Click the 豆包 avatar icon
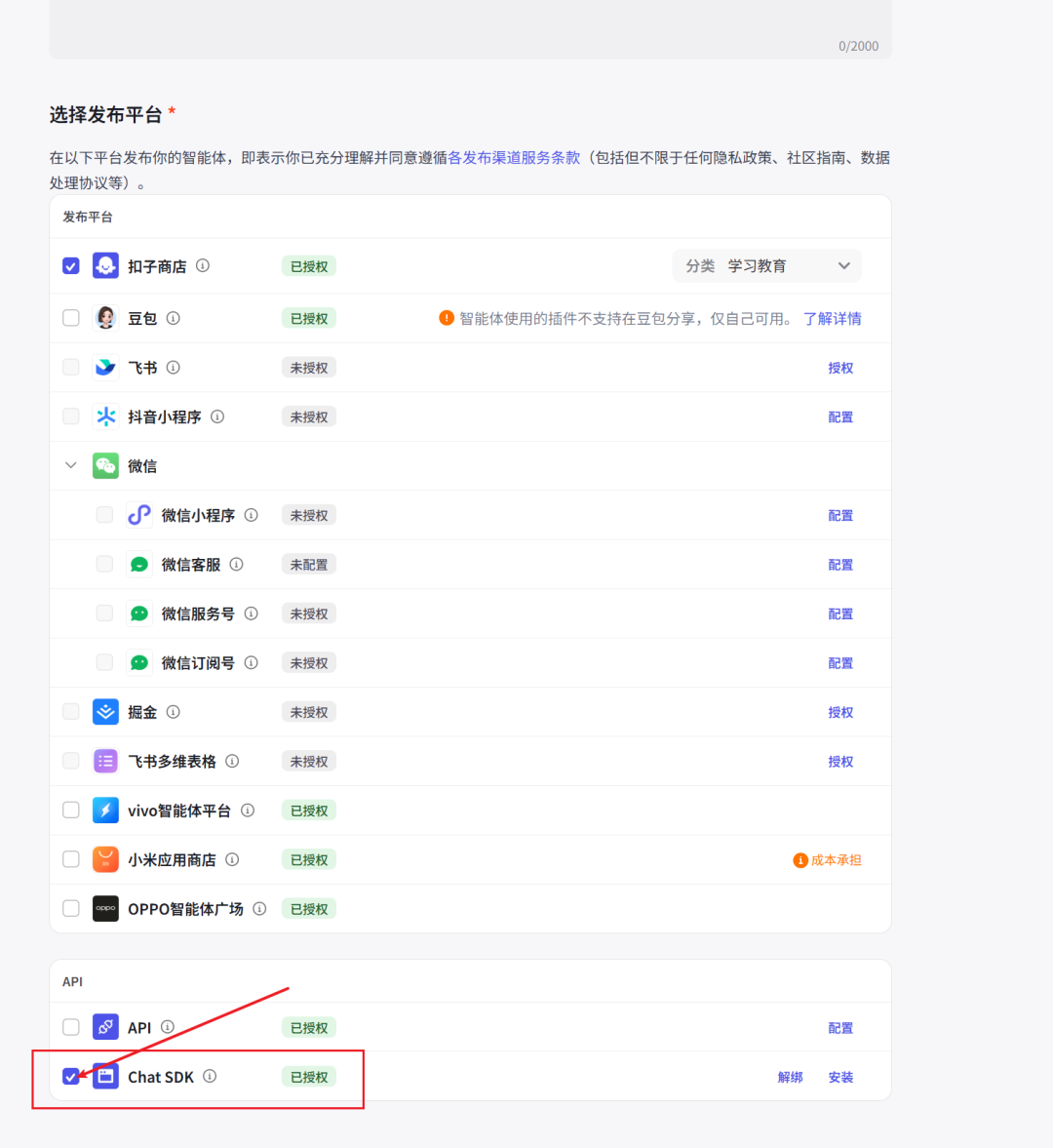The image size is (1053, 1148). 104,317
